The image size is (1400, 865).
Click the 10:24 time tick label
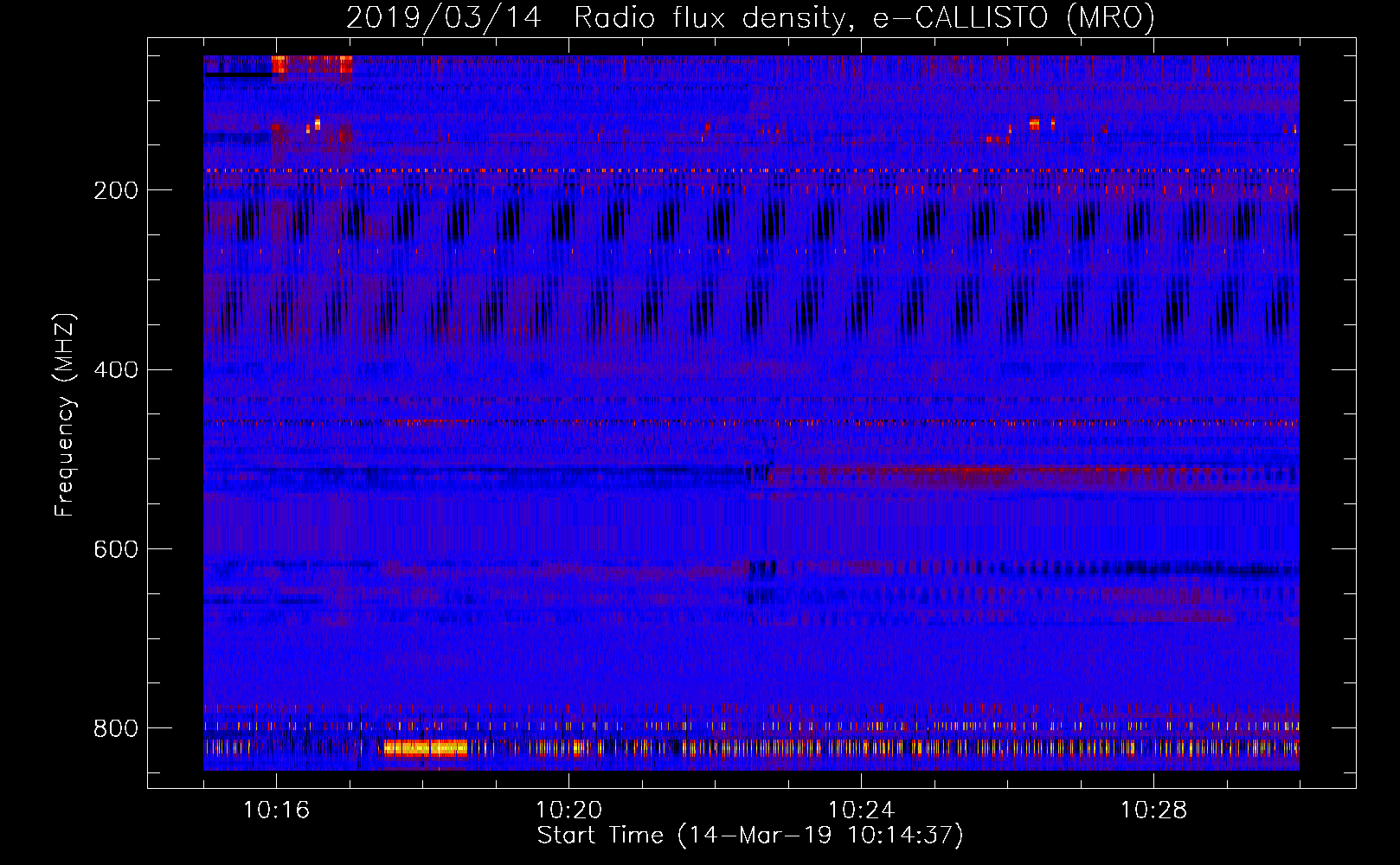pos(861,811)
